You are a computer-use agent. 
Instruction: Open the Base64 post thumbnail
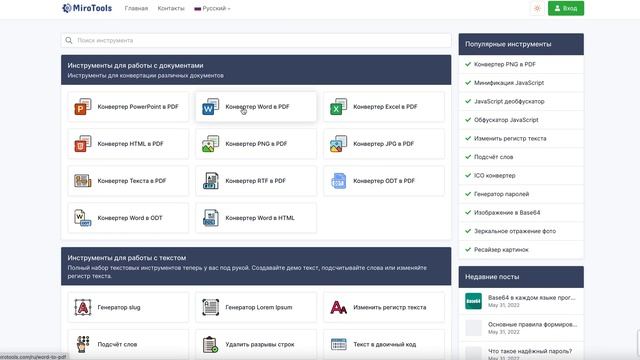[473, 301]
